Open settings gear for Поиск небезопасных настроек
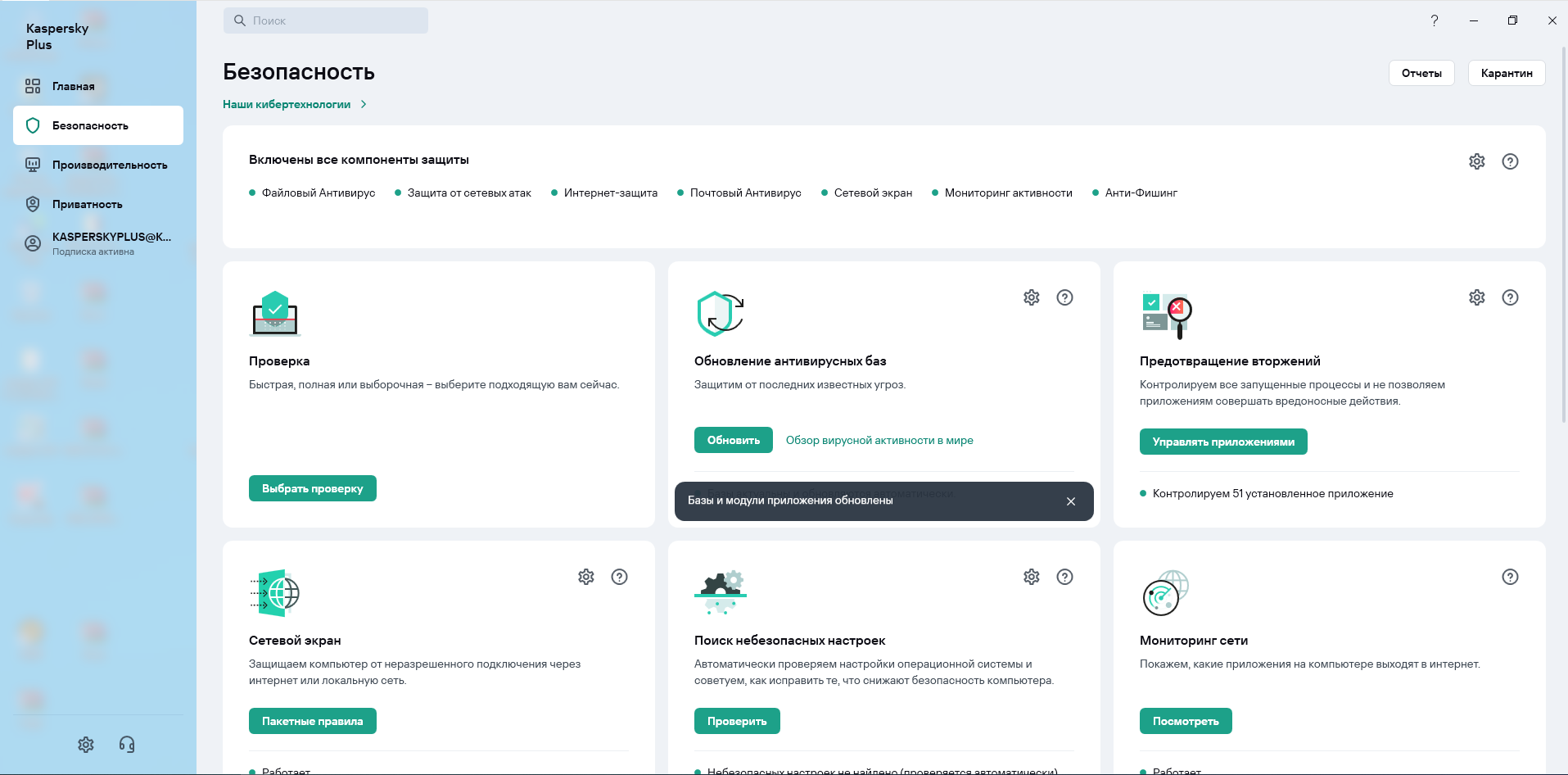 (1031, 577)
